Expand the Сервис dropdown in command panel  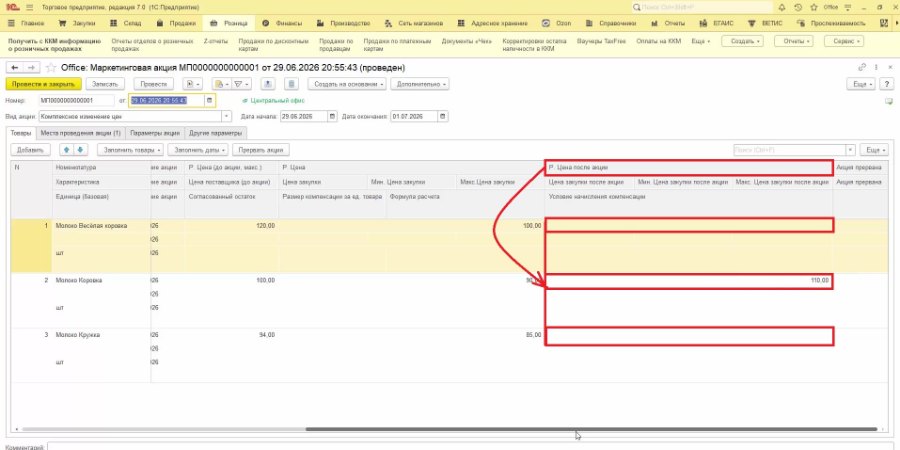click(844, 41)
